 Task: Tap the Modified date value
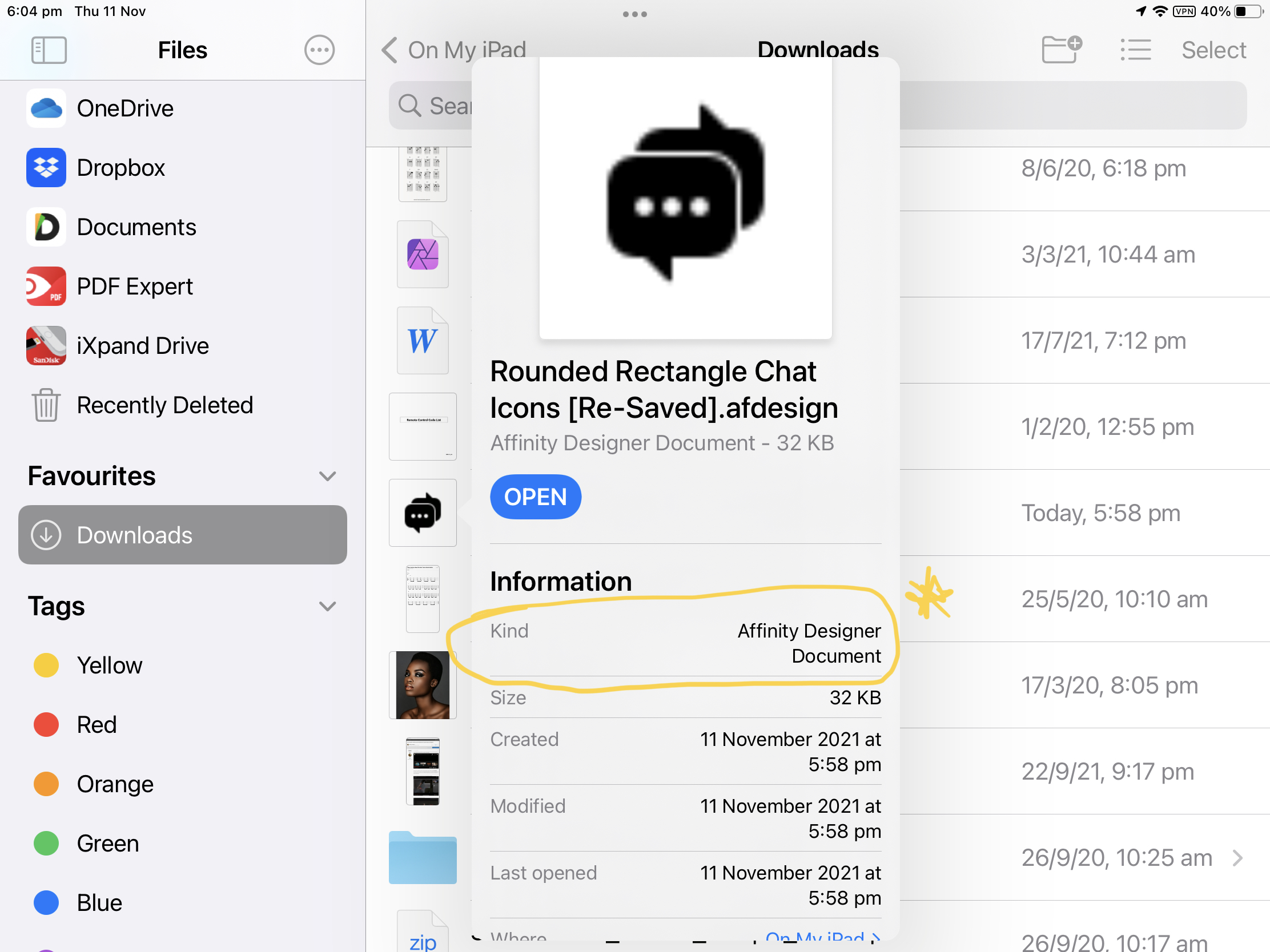[790, 818]
